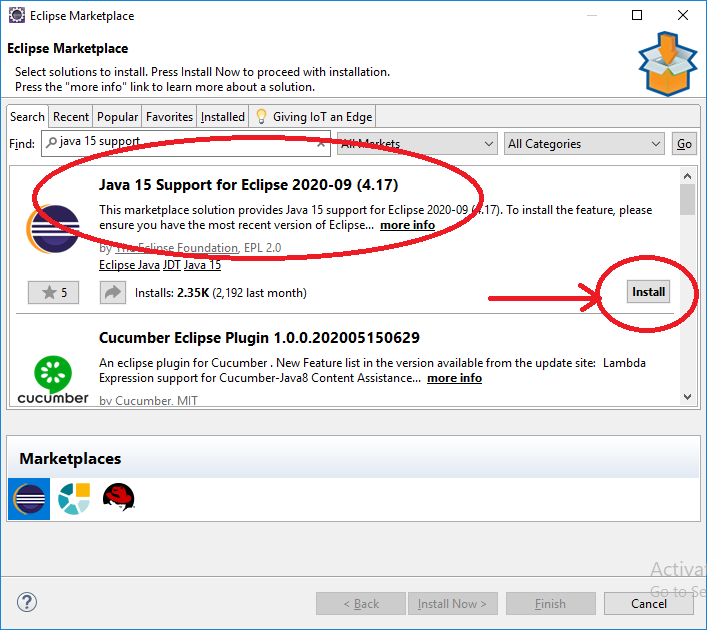The width and height of the screenshot is (707, 630).
Task: Switch to the Favorites tab
Action: pyautogui.click(x=169, y=117)
